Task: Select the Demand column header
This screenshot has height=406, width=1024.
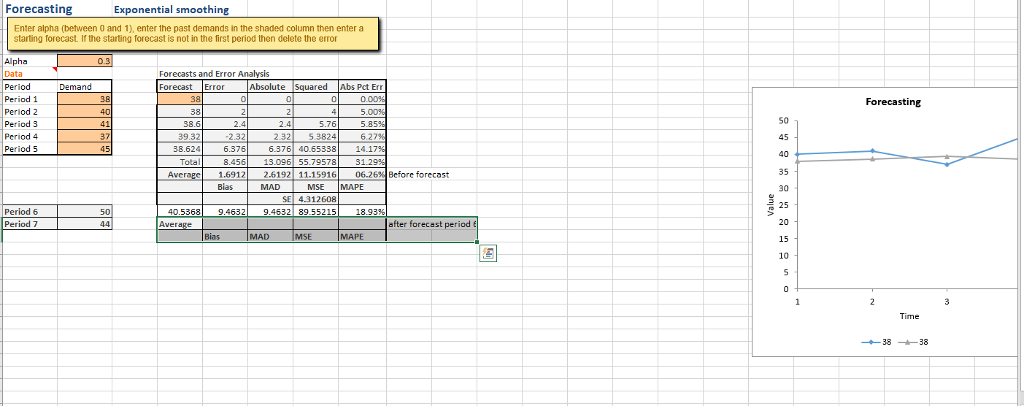Action: 85,86
